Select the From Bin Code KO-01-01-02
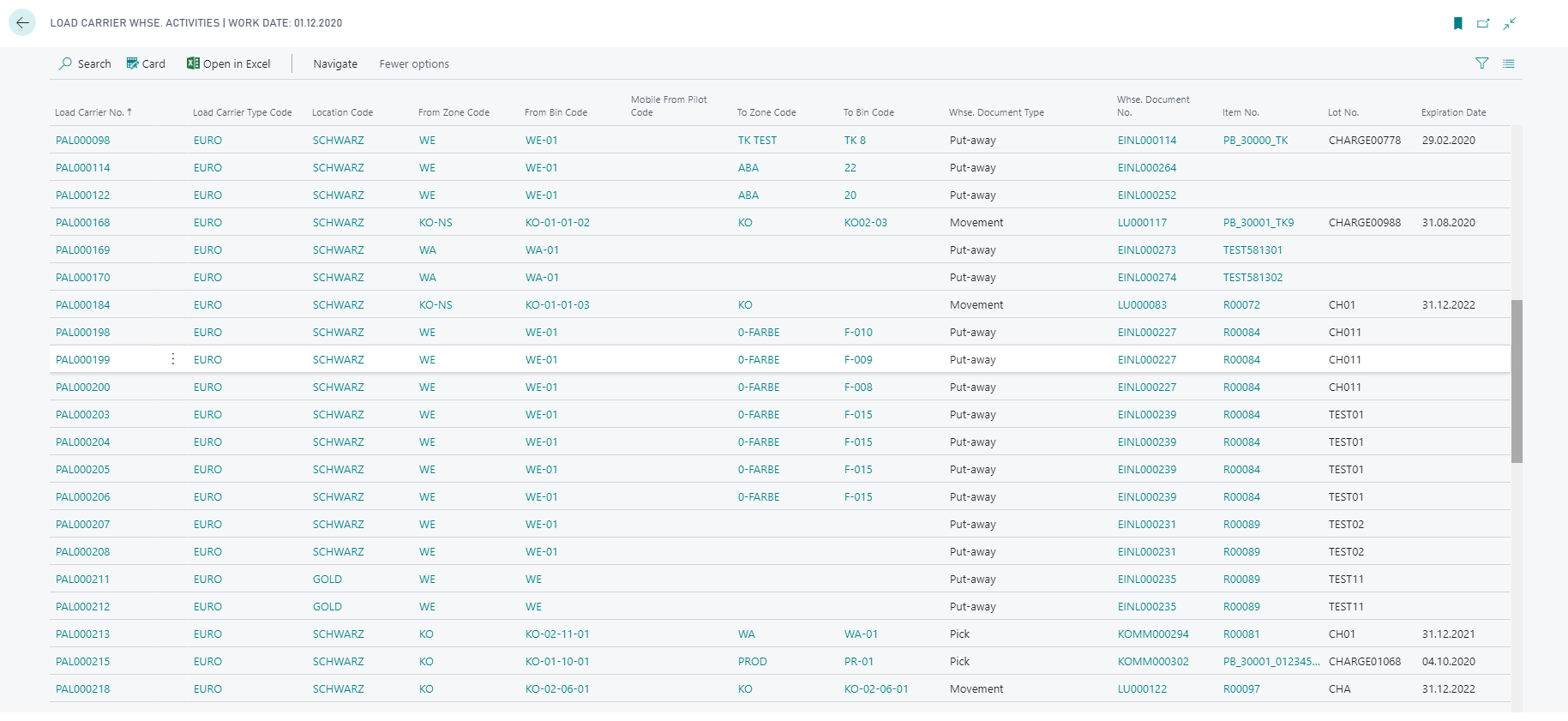The width and height of the screenshot is (1568, 721). (x=557, y=222)
